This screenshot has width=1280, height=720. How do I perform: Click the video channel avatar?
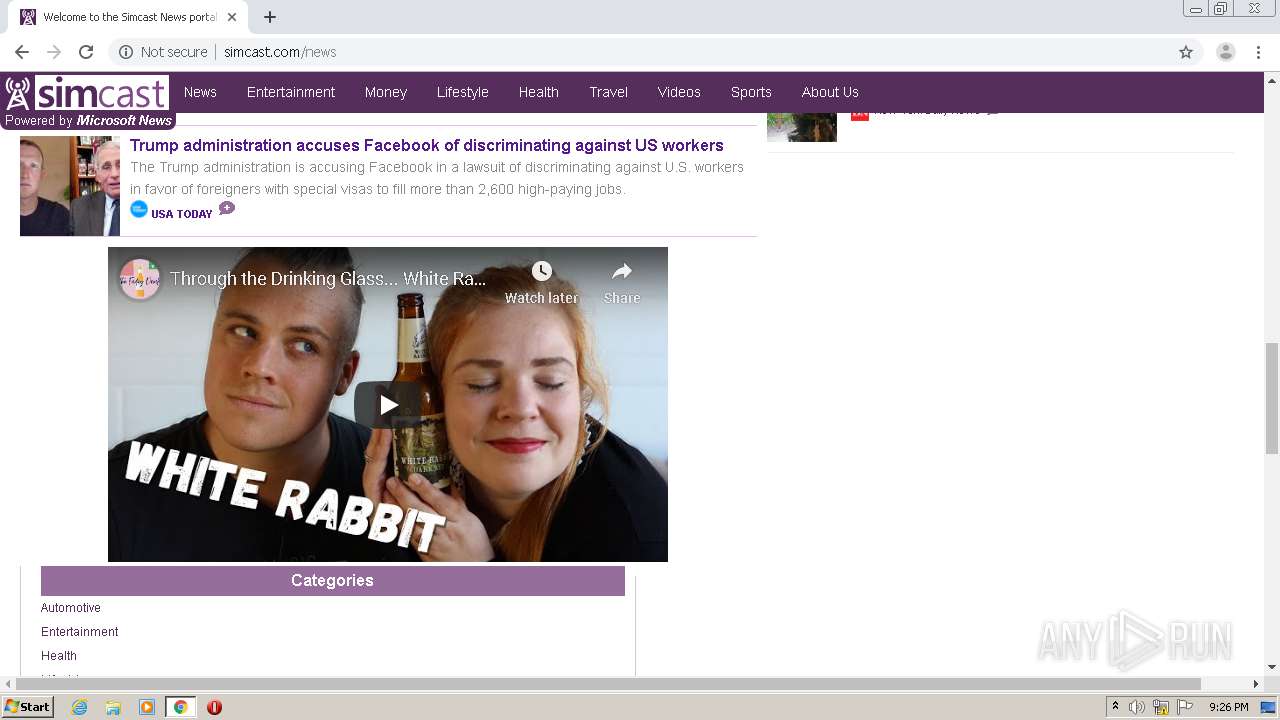coord(140,279)
